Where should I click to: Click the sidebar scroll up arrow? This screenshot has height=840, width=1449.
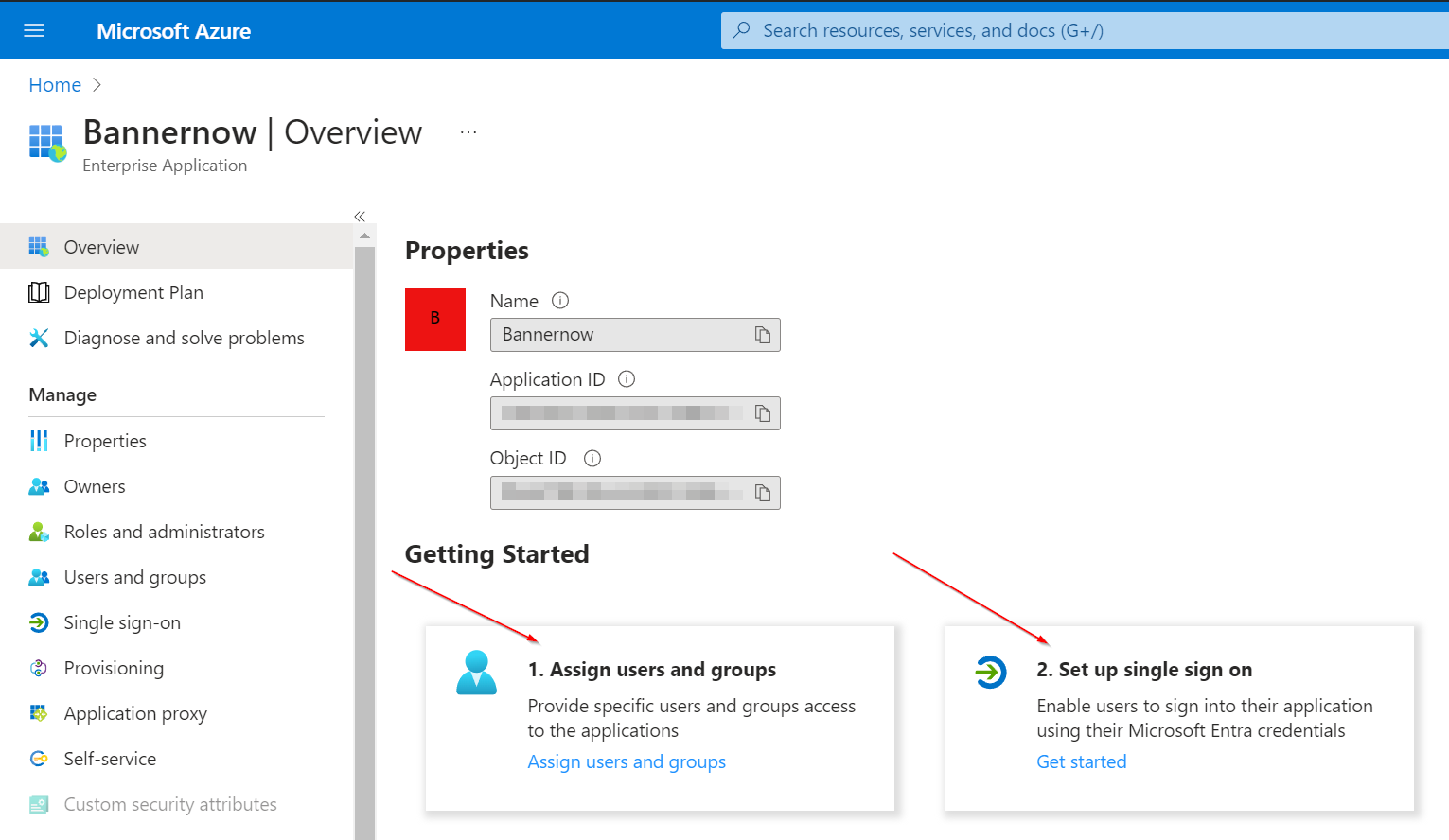(x=364, y=236)
